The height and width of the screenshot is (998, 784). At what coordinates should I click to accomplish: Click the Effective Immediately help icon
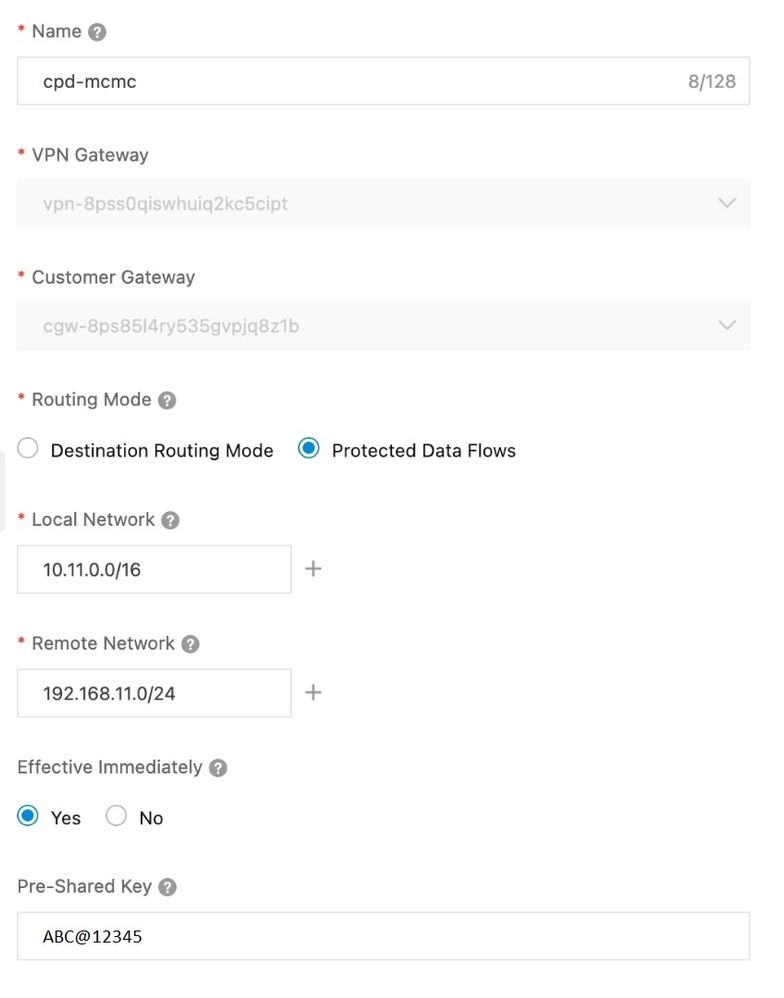pos(218,768)
